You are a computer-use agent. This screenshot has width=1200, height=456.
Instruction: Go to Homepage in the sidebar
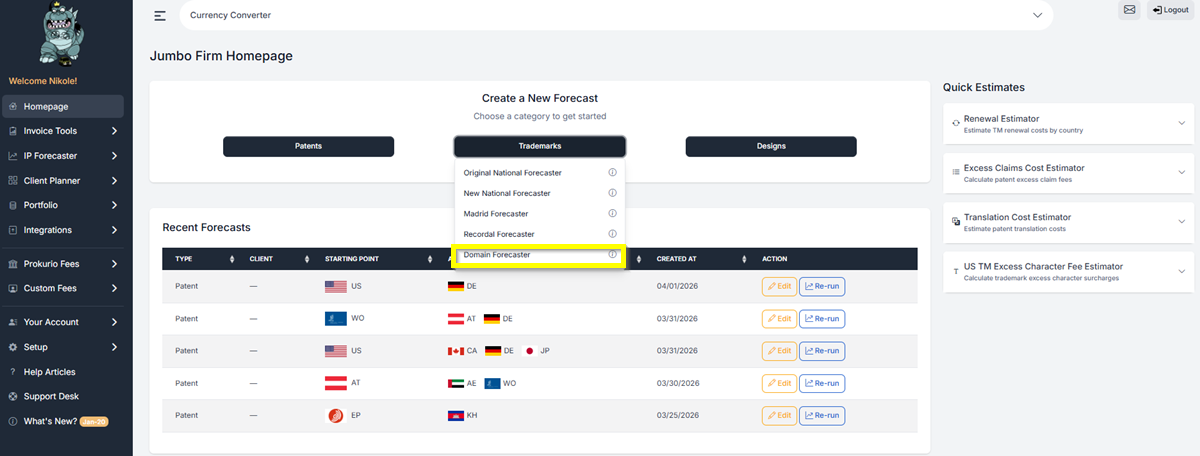point(62,106)
